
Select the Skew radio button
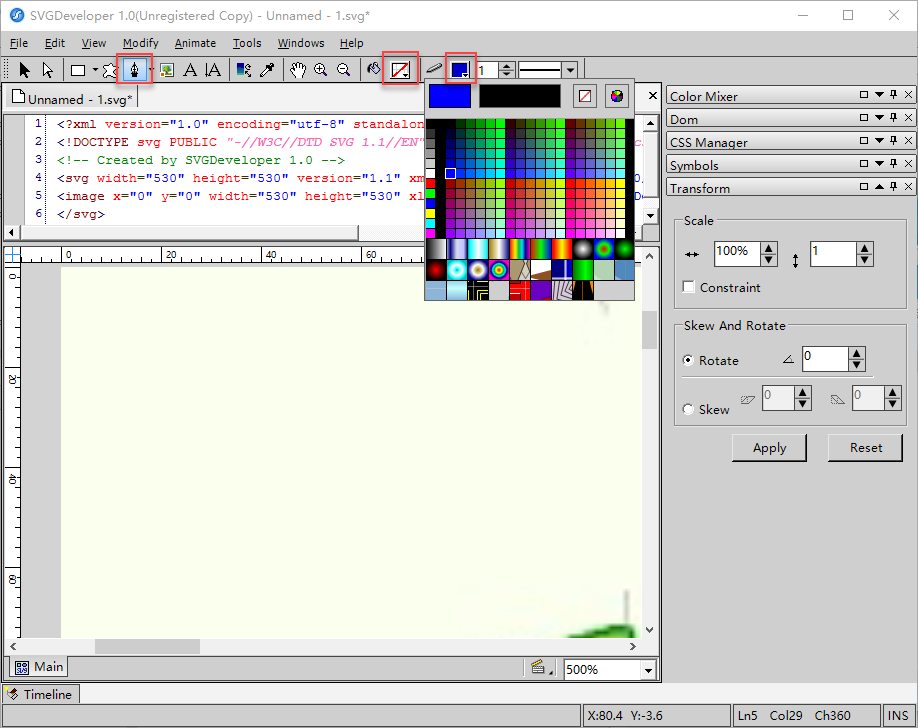[688, 409]
